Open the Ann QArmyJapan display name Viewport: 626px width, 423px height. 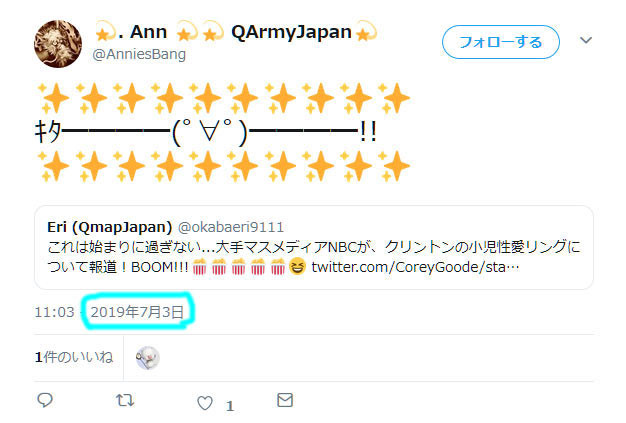(x=236, y=32)
